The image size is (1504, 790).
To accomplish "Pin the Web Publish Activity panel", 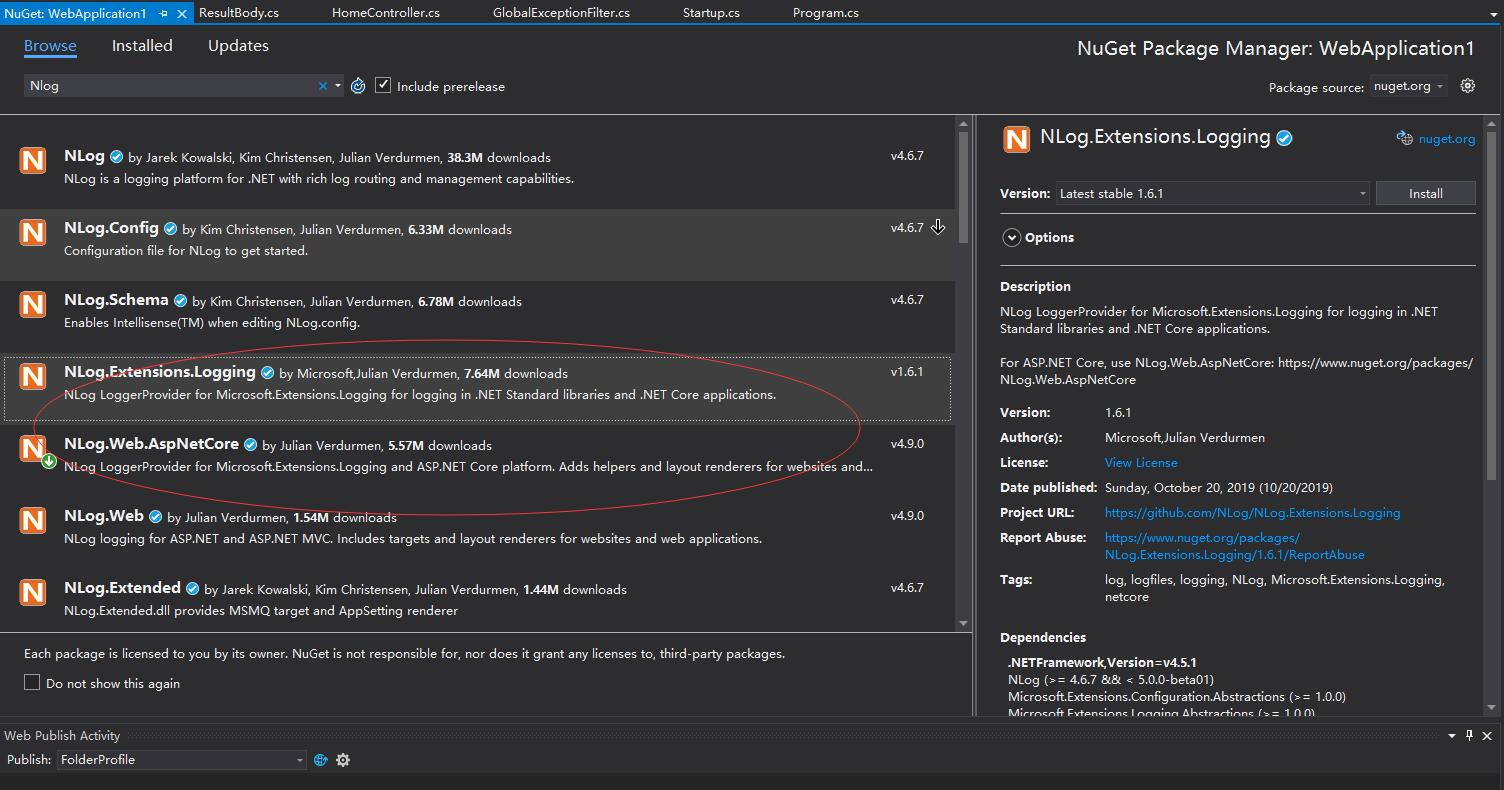I will pyautogui.click(x=1469, y=736).
